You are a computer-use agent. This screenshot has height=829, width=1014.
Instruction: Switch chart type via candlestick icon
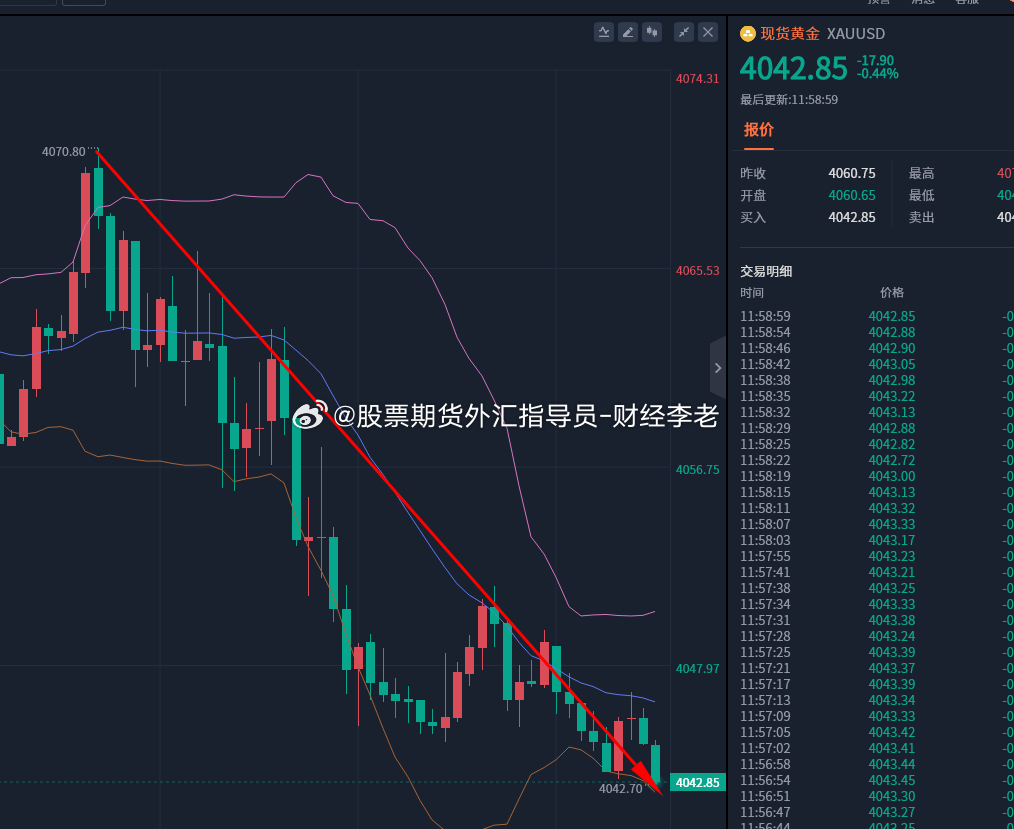(x=652, y=32)
